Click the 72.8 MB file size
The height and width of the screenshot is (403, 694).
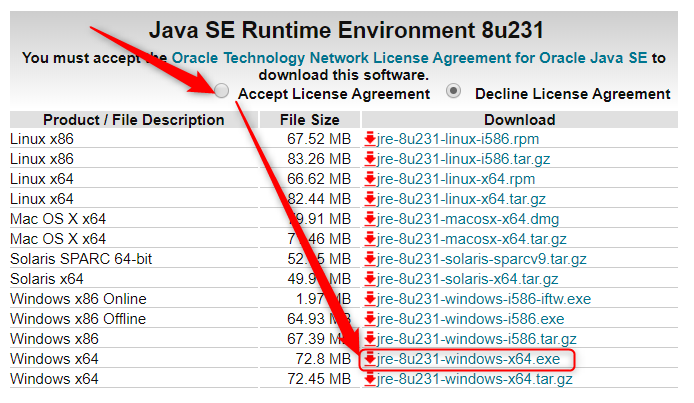[x=323, y=359]
